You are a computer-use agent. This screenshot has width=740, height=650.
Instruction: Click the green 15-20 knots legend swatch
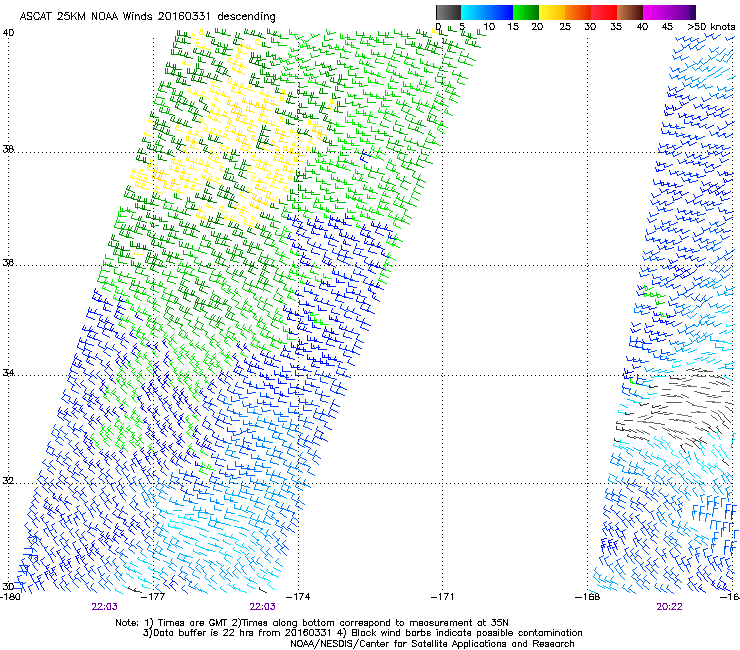pos(526,12)
